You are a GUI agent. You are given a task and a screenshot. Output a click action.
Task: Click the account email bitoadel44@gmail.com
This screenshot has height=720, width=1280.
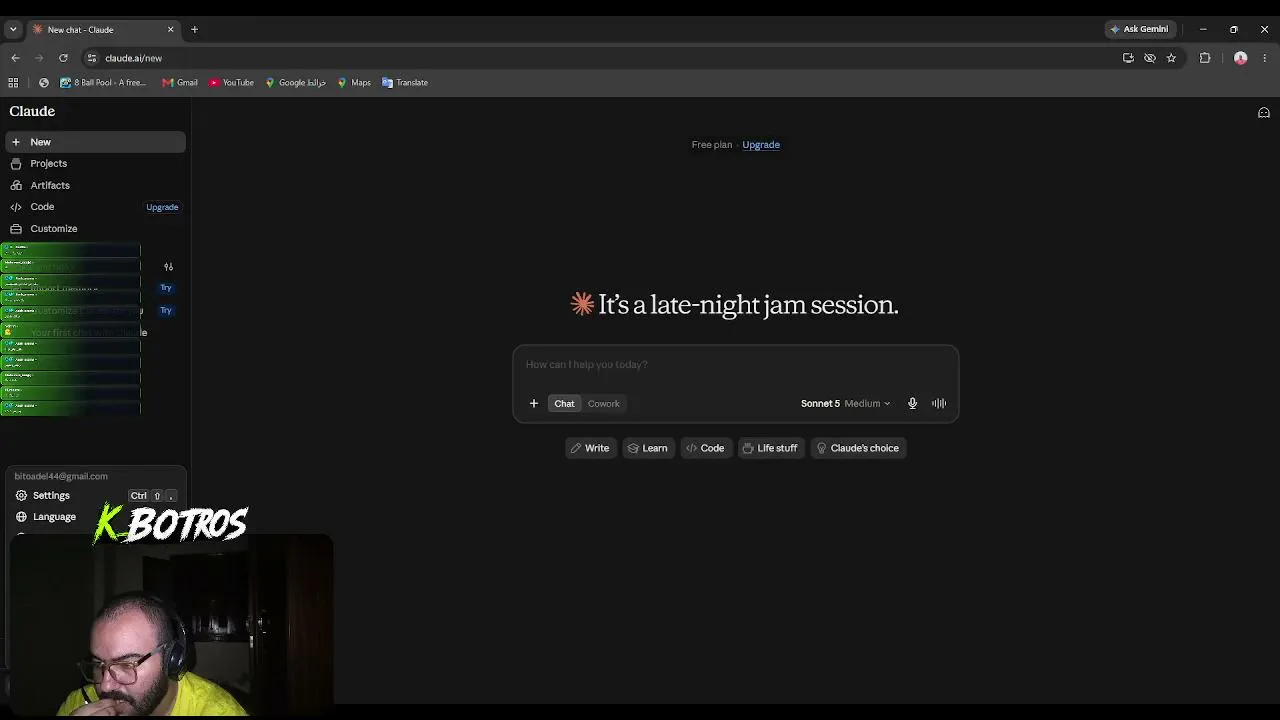click(61, 476)
